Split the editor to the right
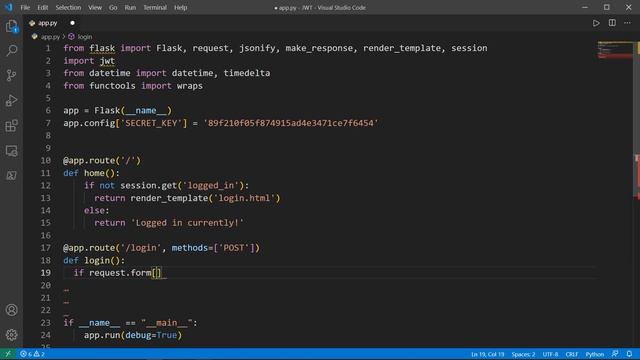This screenshot has height=360, width=640. (612, 23)
